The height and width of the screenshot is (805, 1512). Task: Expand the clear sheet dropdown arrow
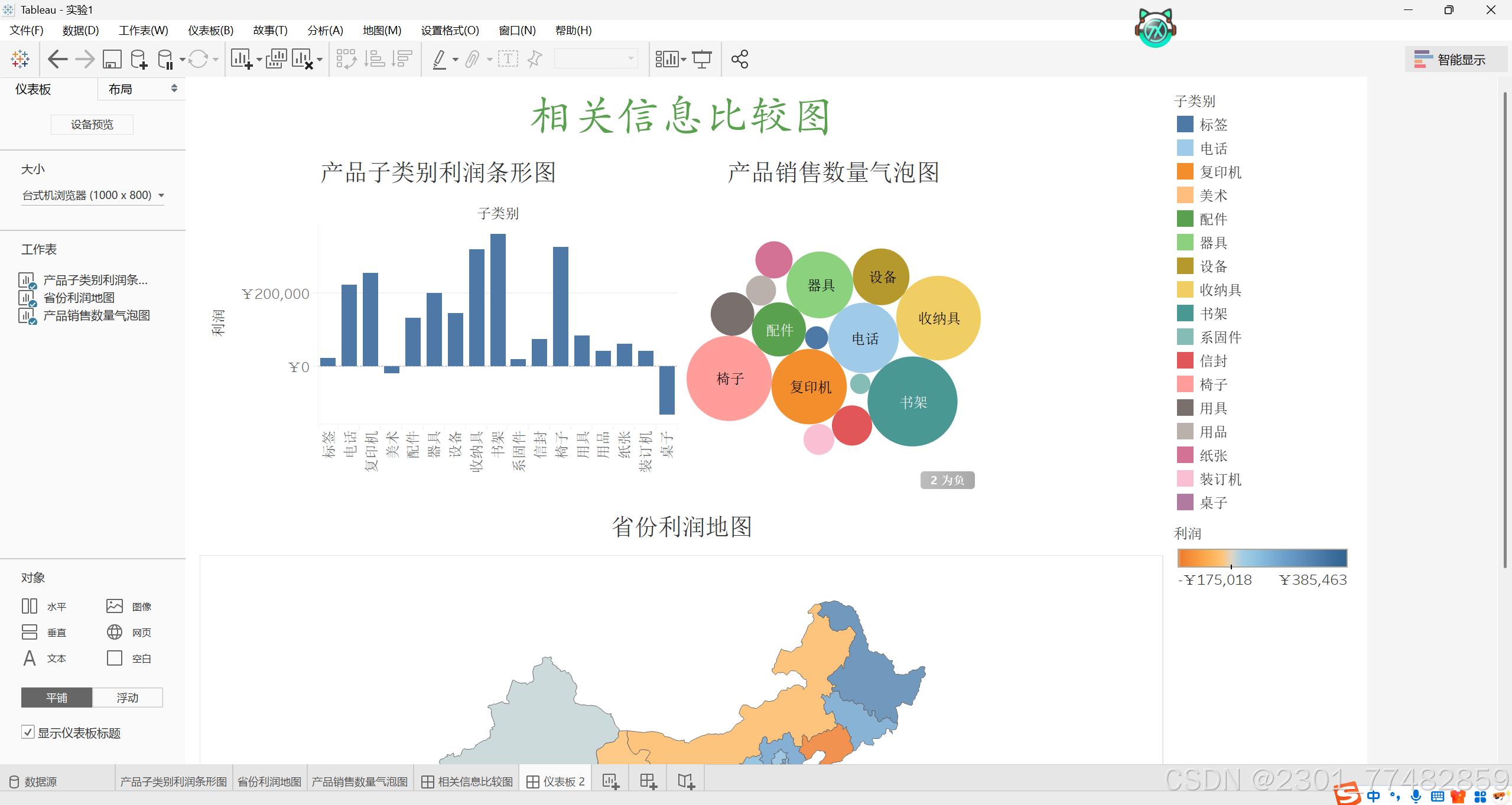pos(320,60)
